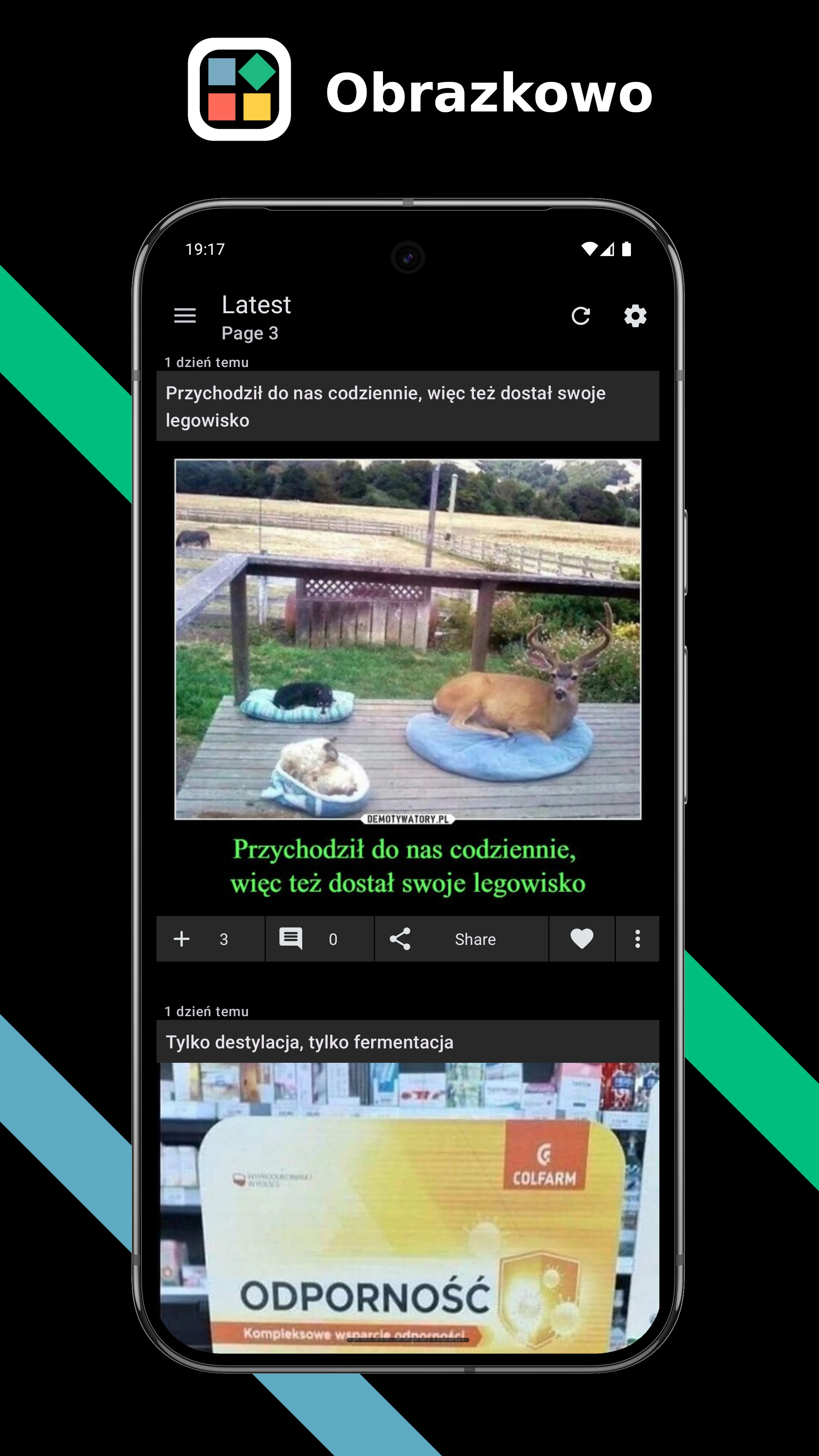This screenshot has width=819, height=1456.
Task: Open the hamburger navigation menu
Action: click(x=185, y=315)
